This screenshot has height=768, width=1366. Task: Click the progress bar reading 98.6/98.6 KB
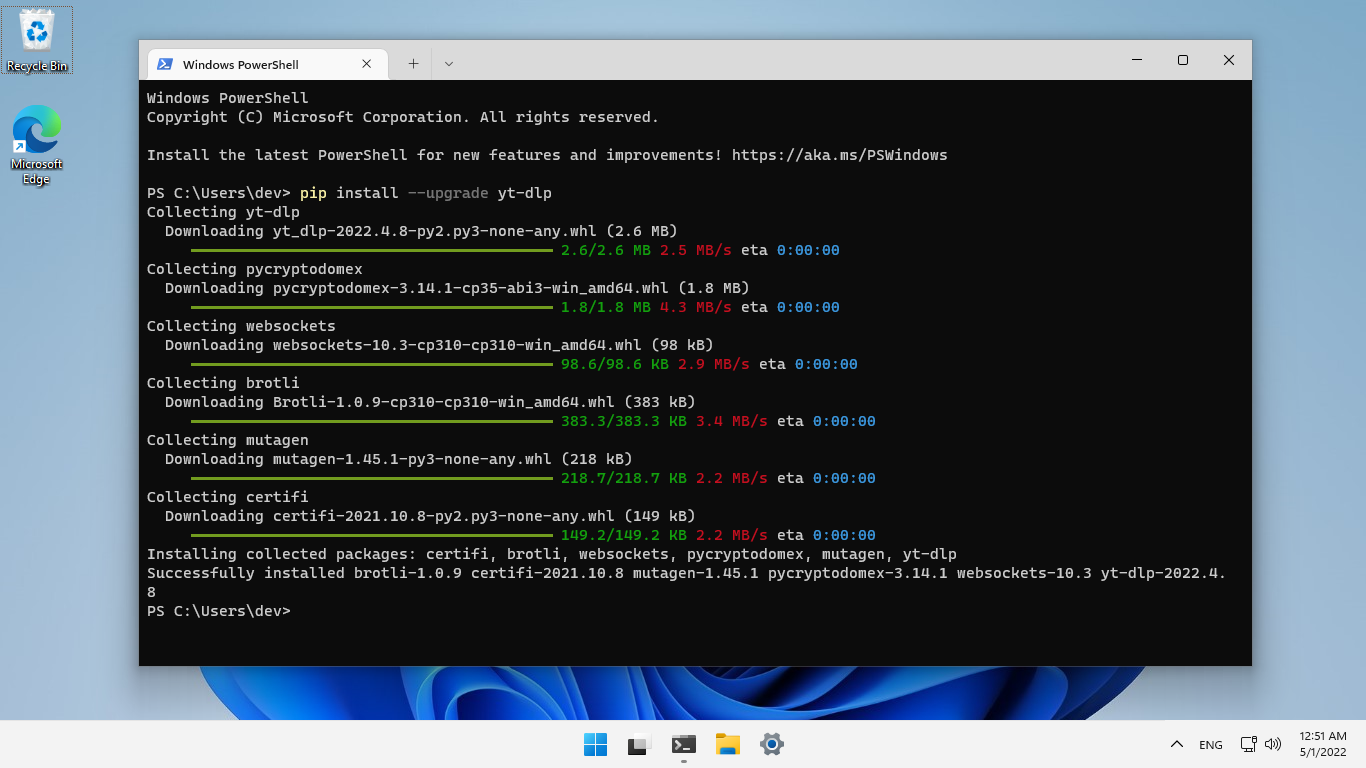point(372,364)
